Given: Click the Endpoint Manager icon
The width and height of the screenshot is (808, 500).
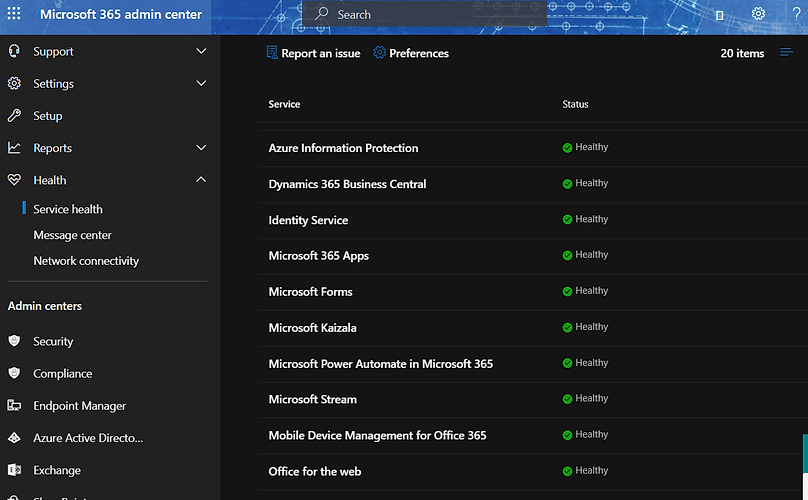Looking at the screenshot, I should pyautogui.click(x=14, y=405).
